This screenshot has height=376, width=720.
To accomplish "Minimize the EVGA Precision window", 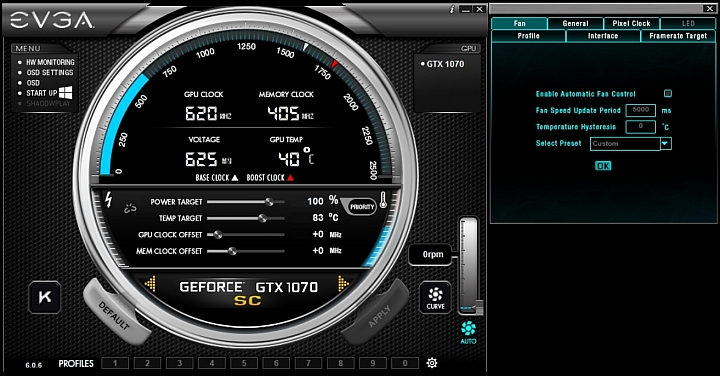I will pyautogui.click(x=465, y=9).
